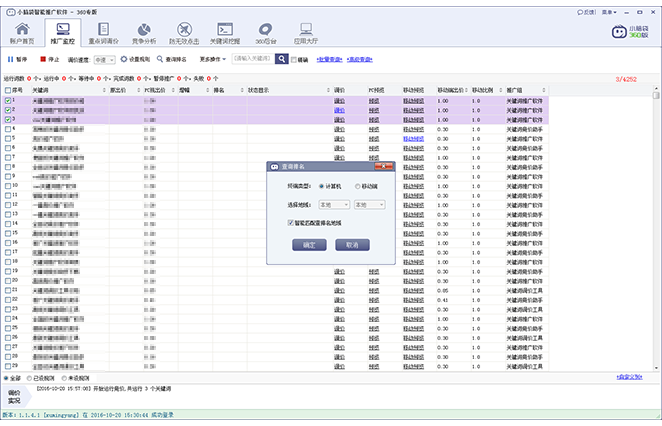Click the 取消 button in dialog

pos(351,244)
